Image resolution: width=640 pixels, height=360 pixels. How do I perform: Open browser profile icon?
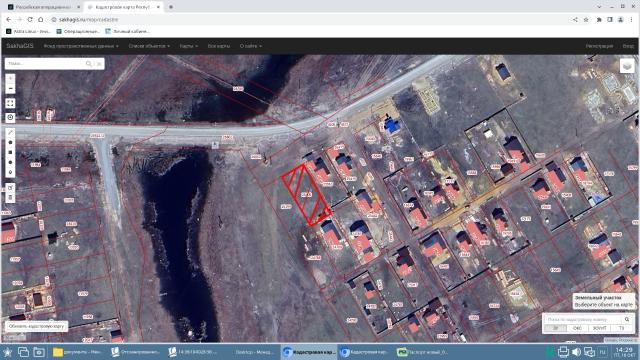(620, 19)
